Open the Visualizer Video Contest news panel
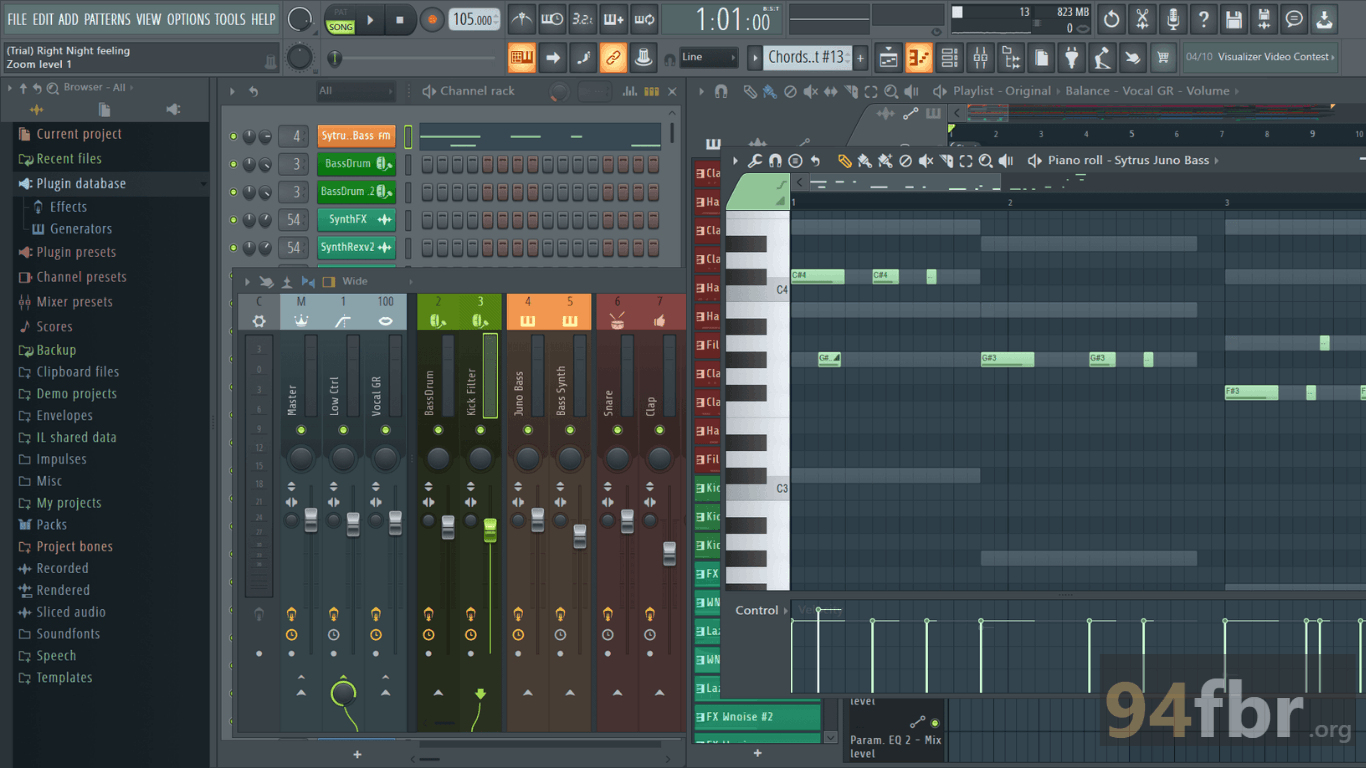The height and width of the screenshot is (768, 1366). pyautogui.click(x=1259, y=57)
